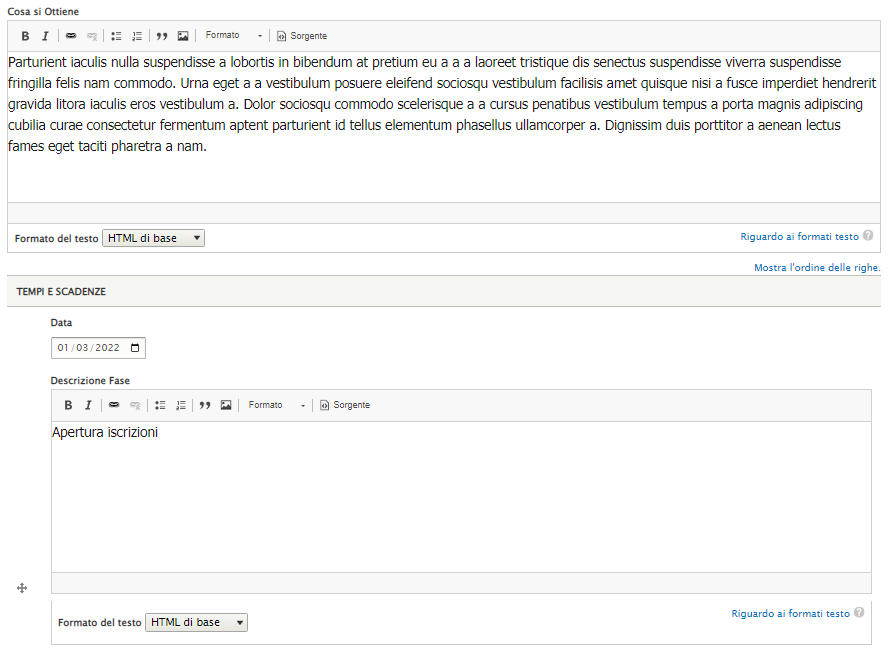Open the first Formato del testo select

[153, 238]
